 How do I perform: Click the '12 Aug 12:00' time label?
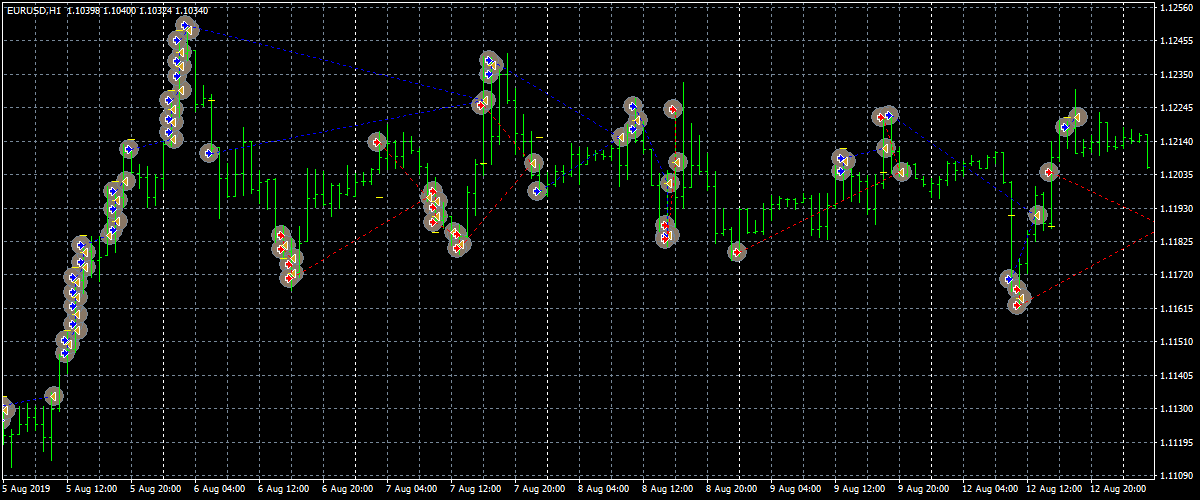pos(1054,490)
